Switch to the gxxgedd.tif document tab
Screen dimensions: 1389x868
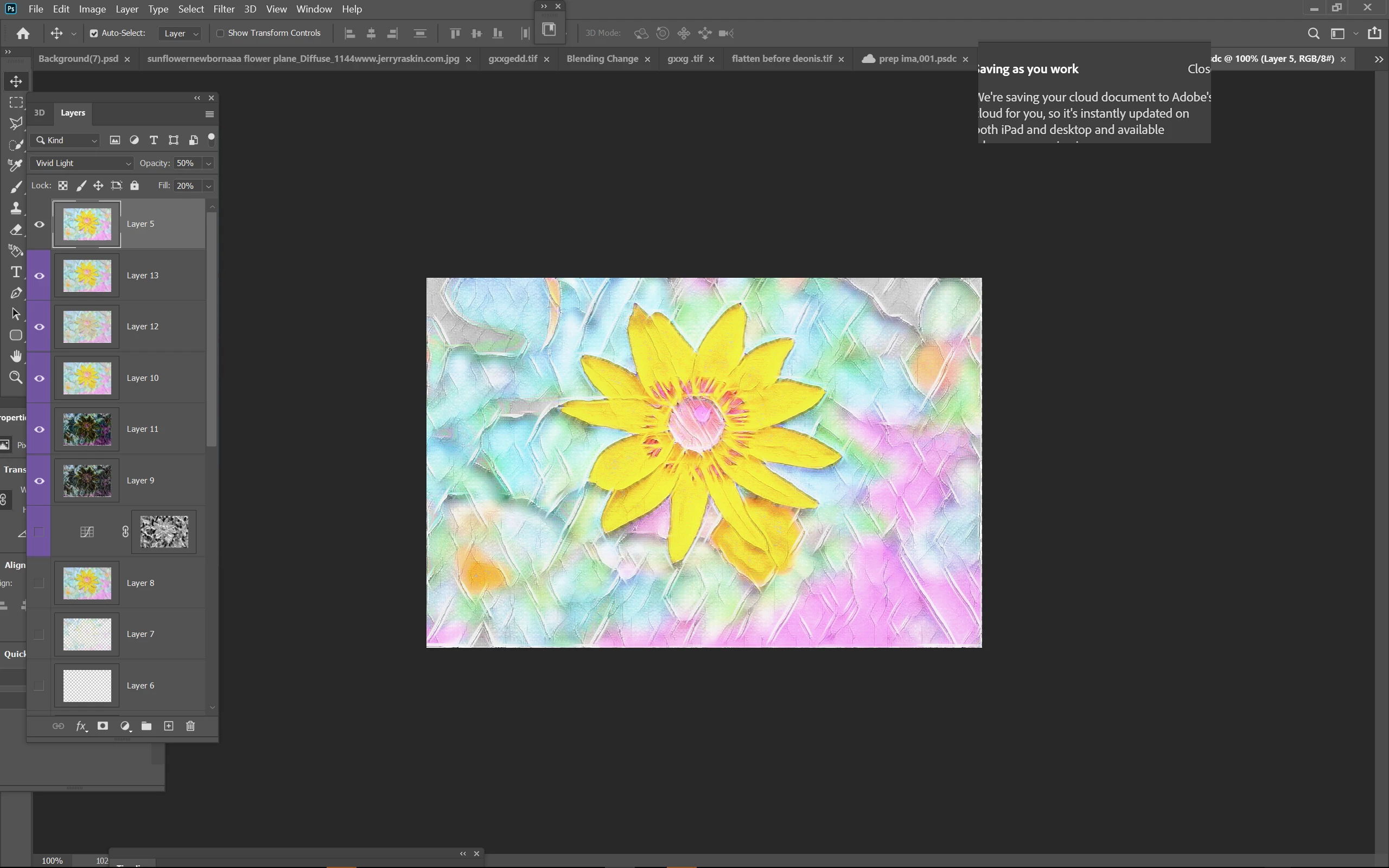(513, 59)
